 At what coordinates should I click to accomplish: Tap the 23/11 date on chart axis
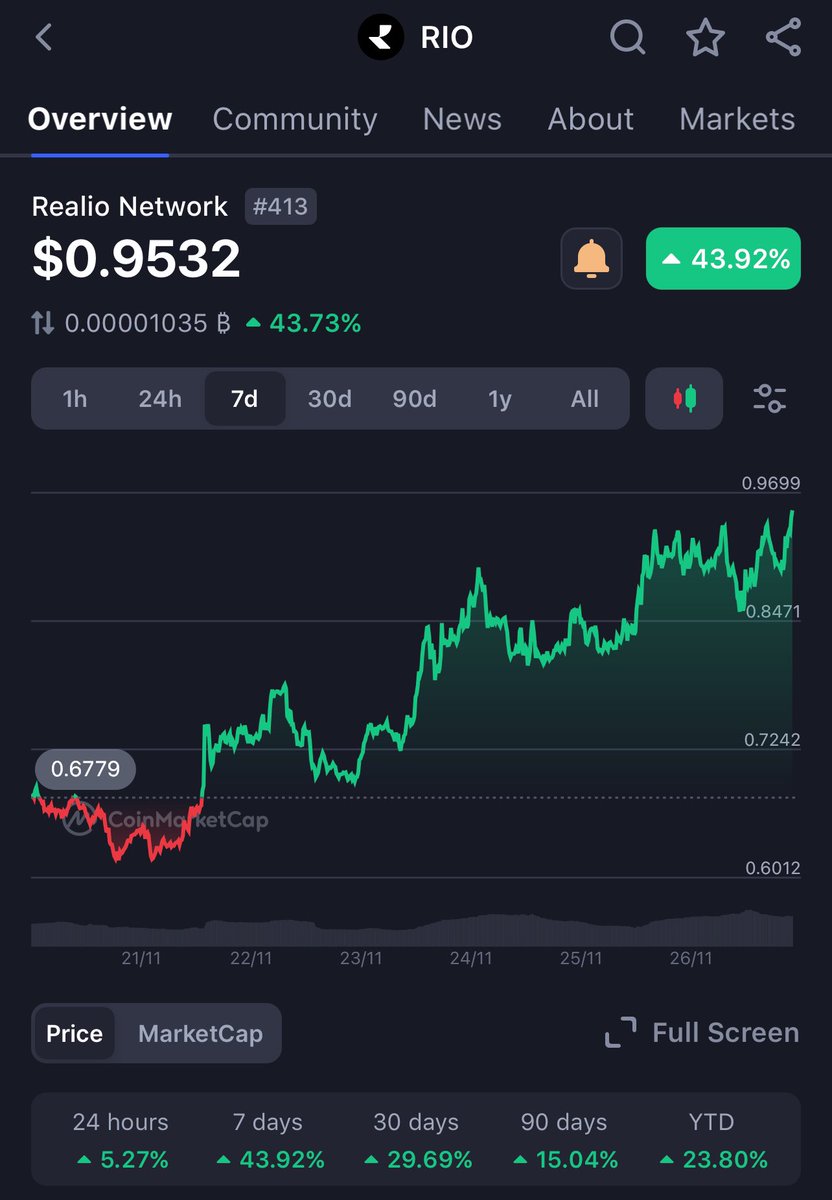[361, 958]
